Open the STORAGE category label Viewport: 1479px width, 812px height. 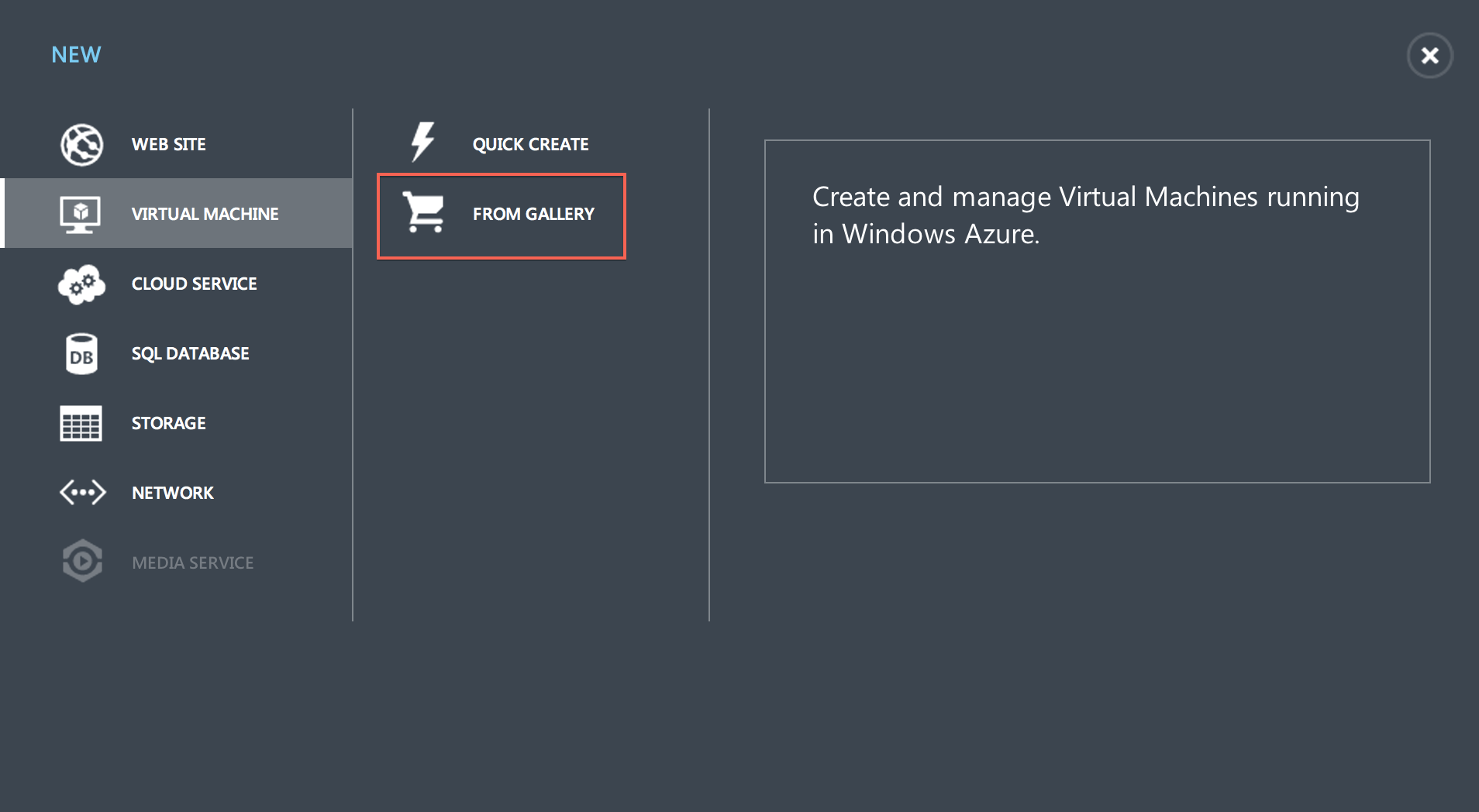point(168,423)
